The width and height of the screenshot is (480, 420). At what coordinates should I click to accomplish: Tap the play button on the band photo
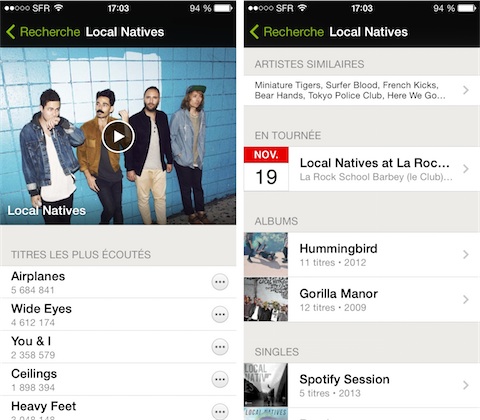click(x=118, y=136)
